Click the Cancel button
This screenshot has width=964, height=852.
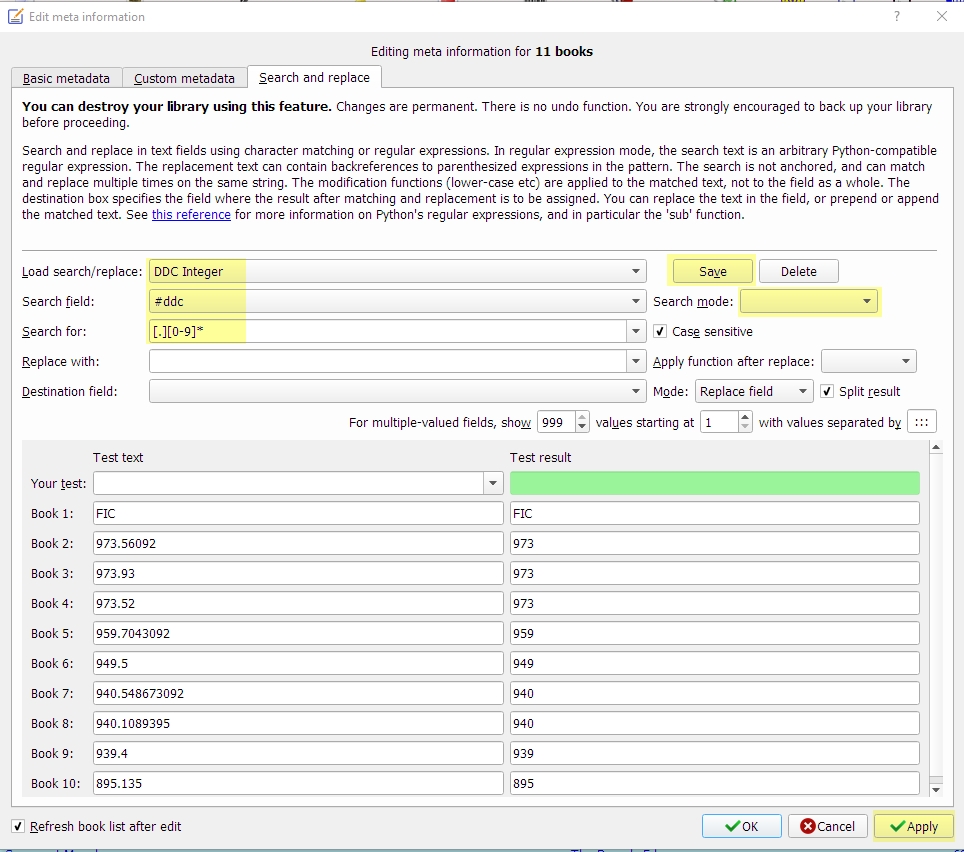[827, 826]
